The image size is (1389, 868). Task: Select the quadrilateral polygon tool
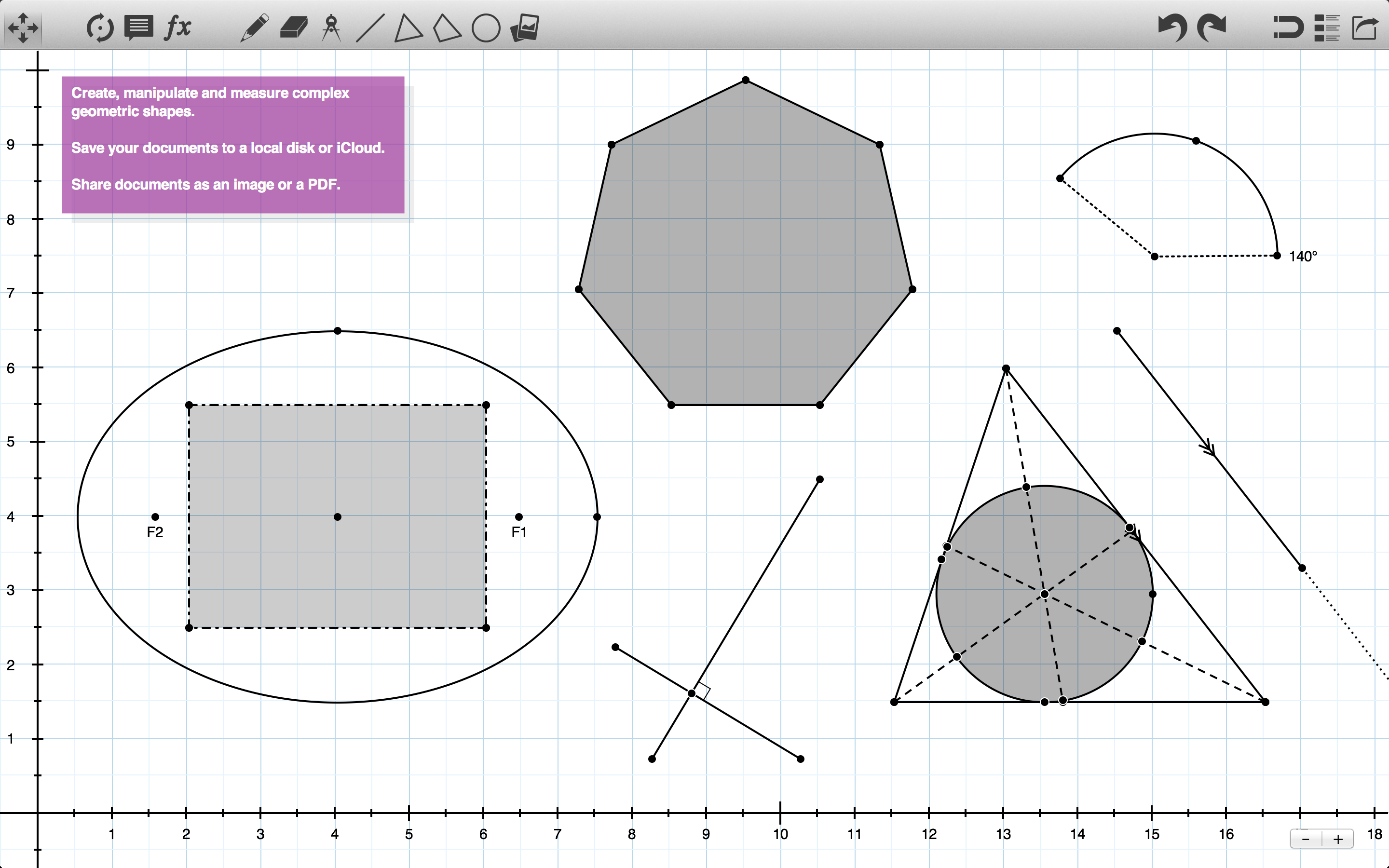click(447, 27)
